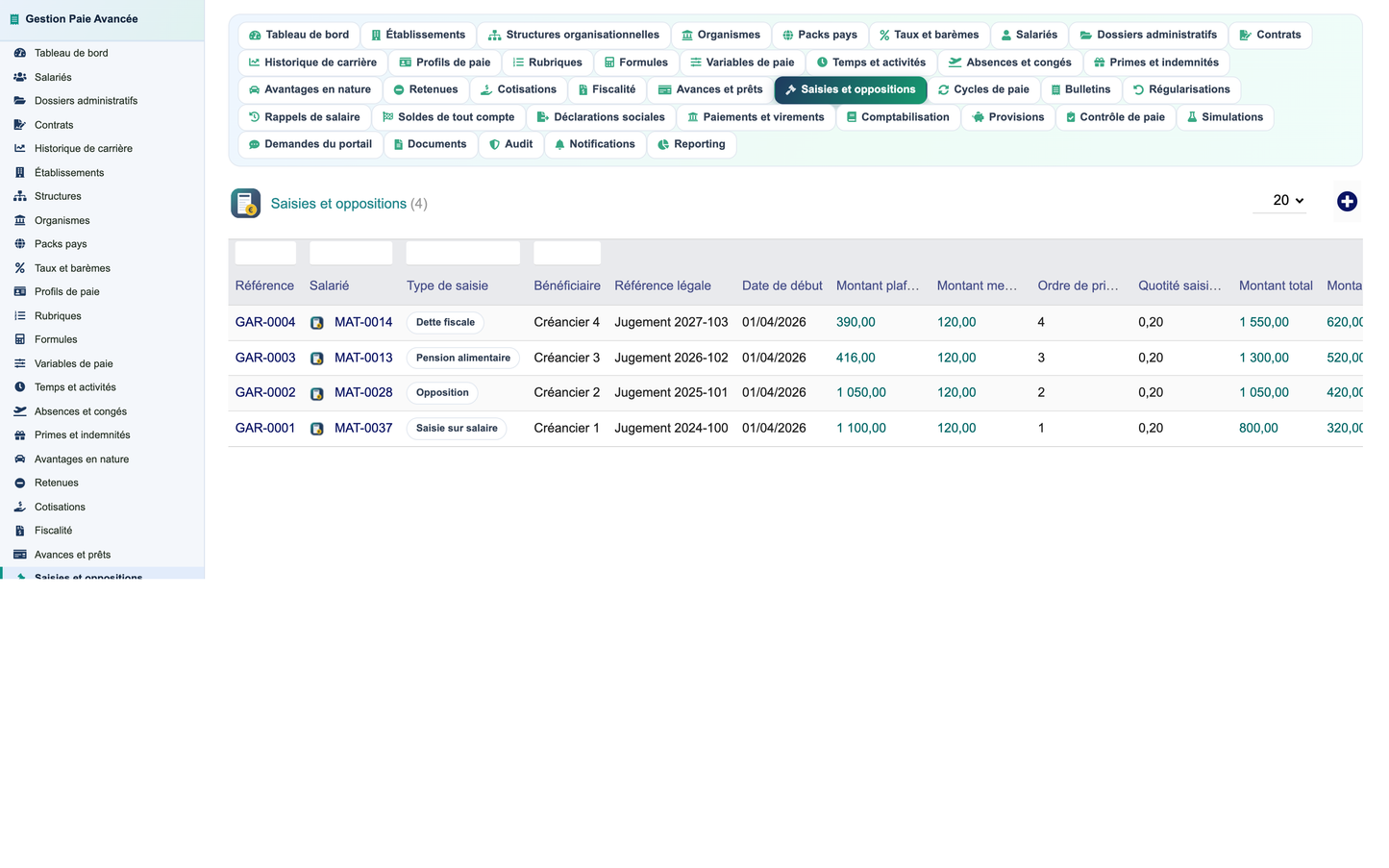The width and height of the screenshot is (1389, 868).
Task: Open Profils de paie in the sidebar
Action: click(x=102, y=291)
